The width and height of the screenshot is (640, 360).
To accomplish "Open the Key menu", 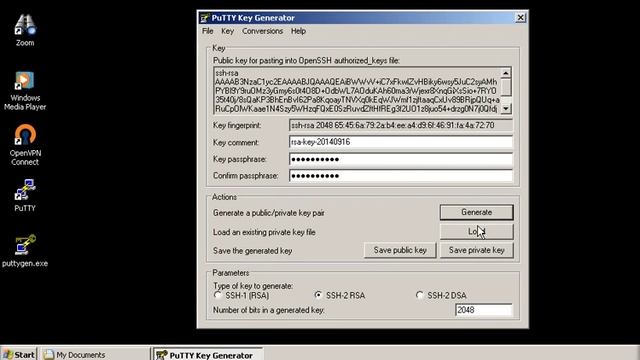I will click(x=227, y=31).
